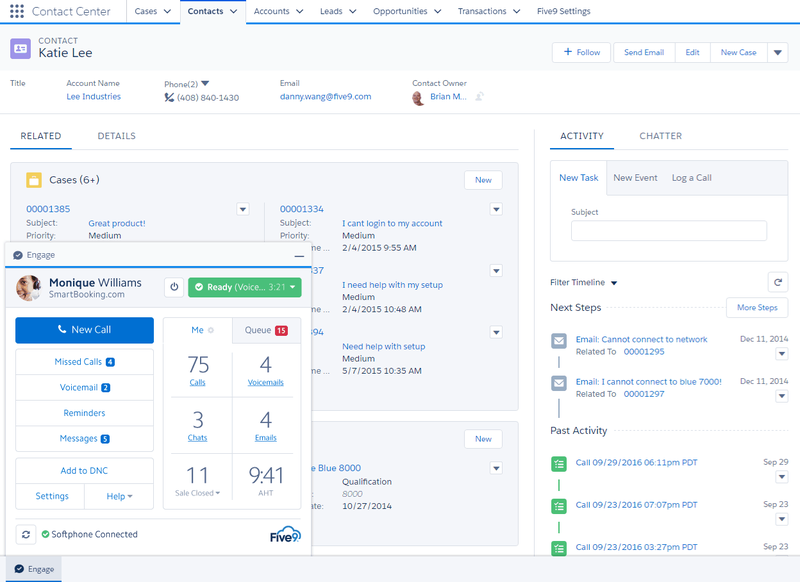Follow the Katie Lee contact
The width and height of the screenshot is (800, 582).
(x=582, y=53)
